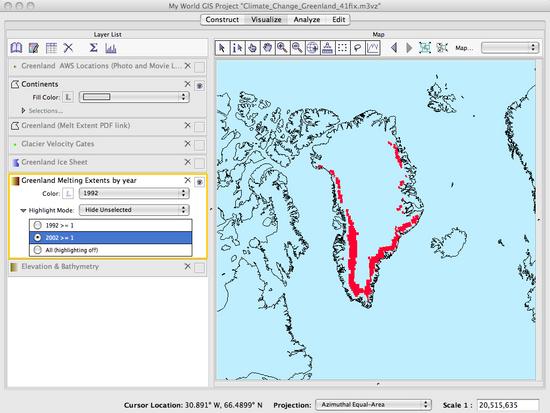Hide the Continents layer

(x=200, y=86)
